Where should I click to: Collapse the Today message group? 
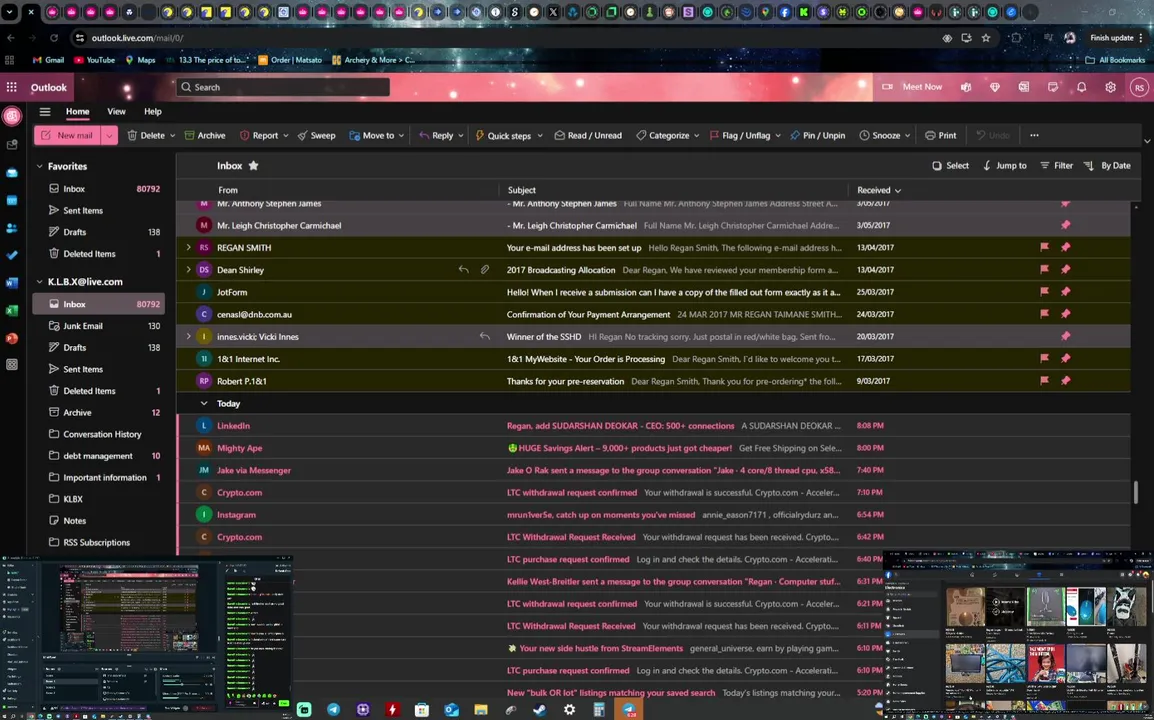[x=204, y=403]
